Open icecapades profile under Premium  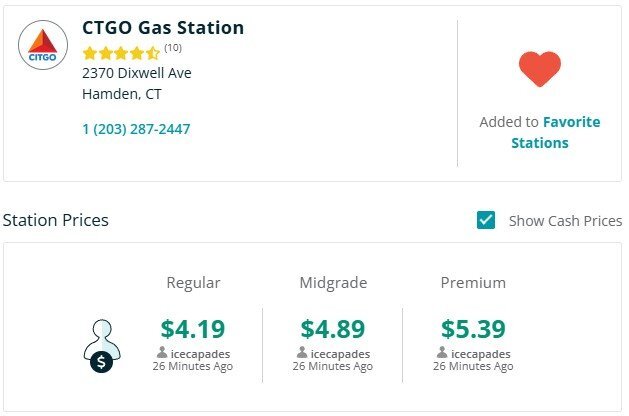pyautogui.click(x=479, y=353)
